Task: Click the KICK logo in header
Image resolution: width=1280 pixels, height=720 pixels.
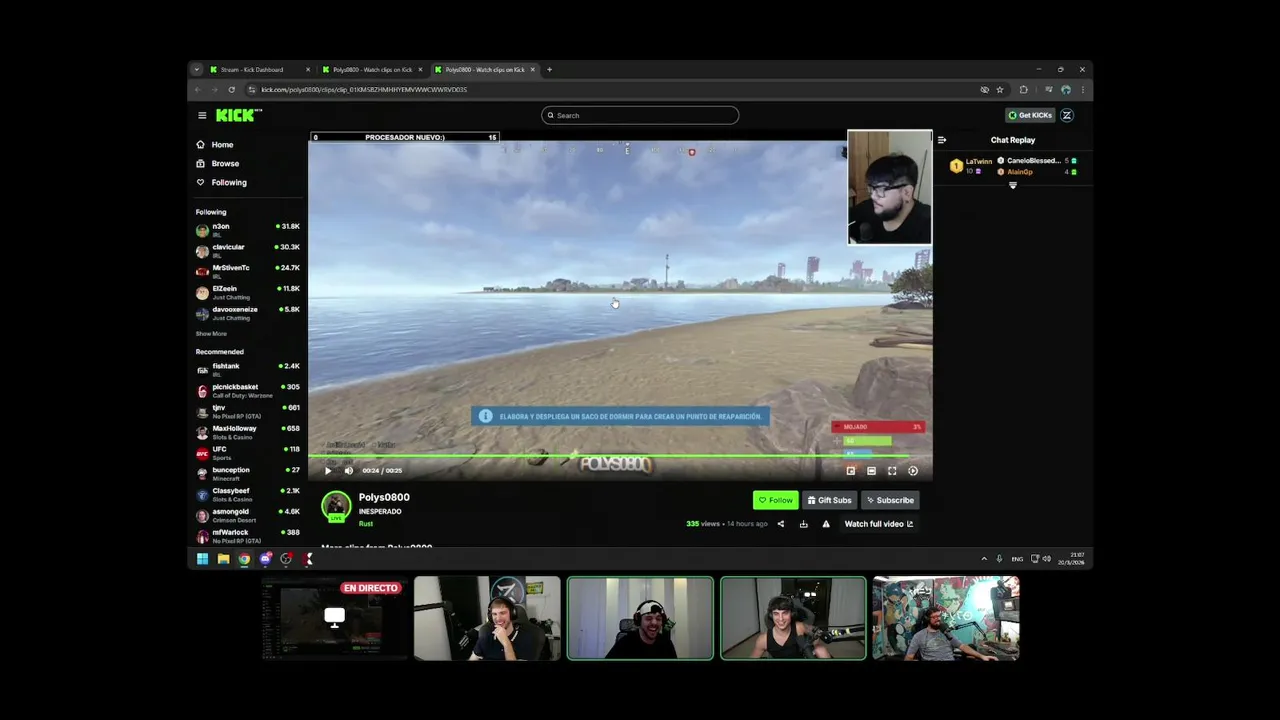Action: pos(238,115)
